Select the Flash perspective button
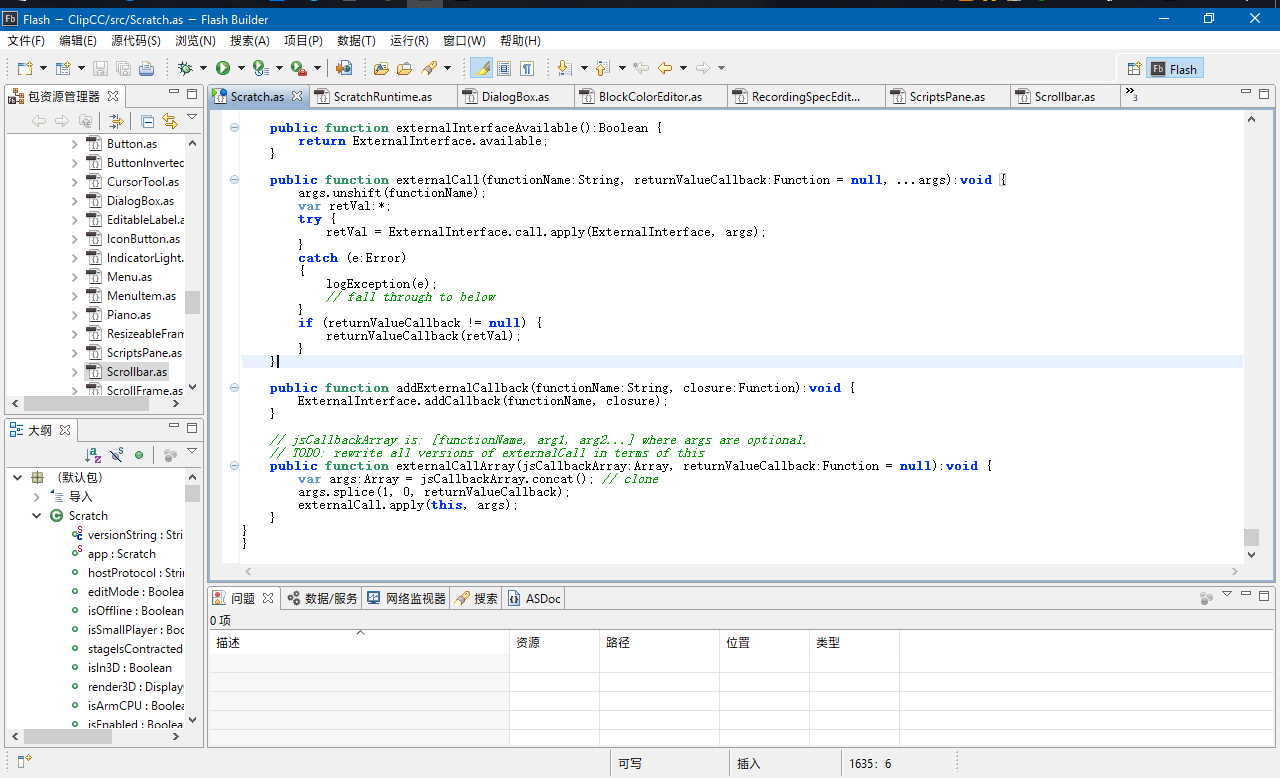The width and height of the screenshot is (1280, 778). tap(1174, 69)
